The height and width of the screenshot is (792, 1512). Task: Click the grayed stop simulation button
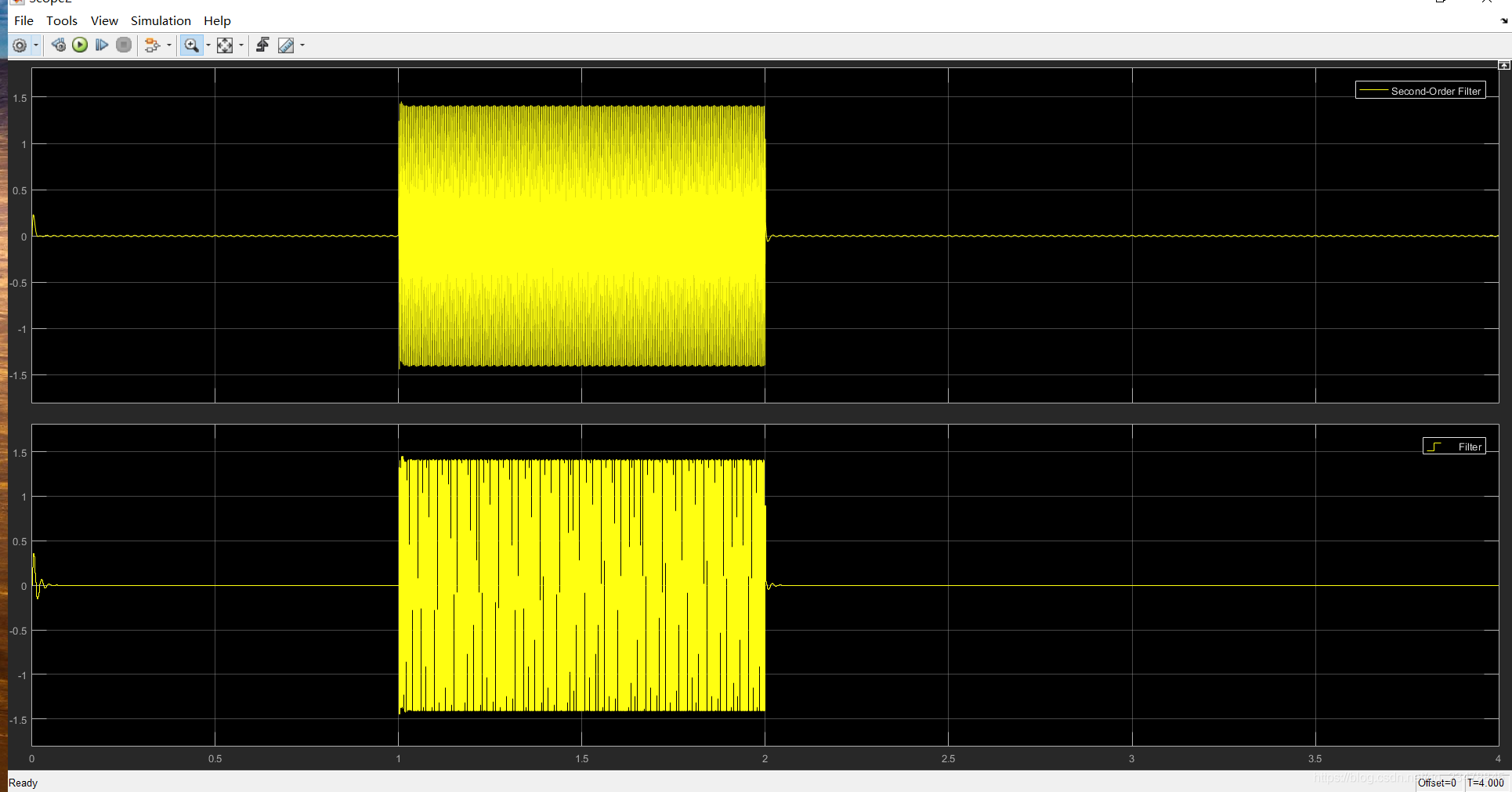point(124,45)
